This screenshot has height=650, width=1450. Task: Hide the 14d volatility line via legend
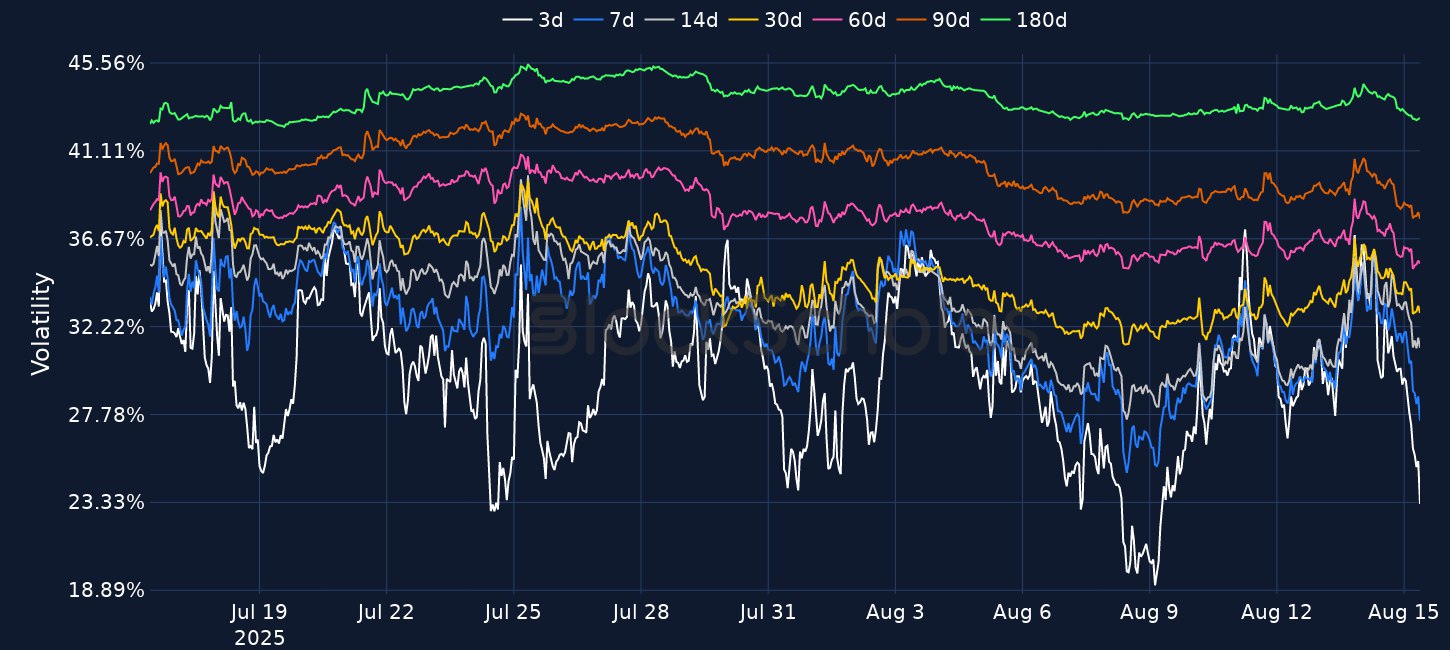(681, 20)
